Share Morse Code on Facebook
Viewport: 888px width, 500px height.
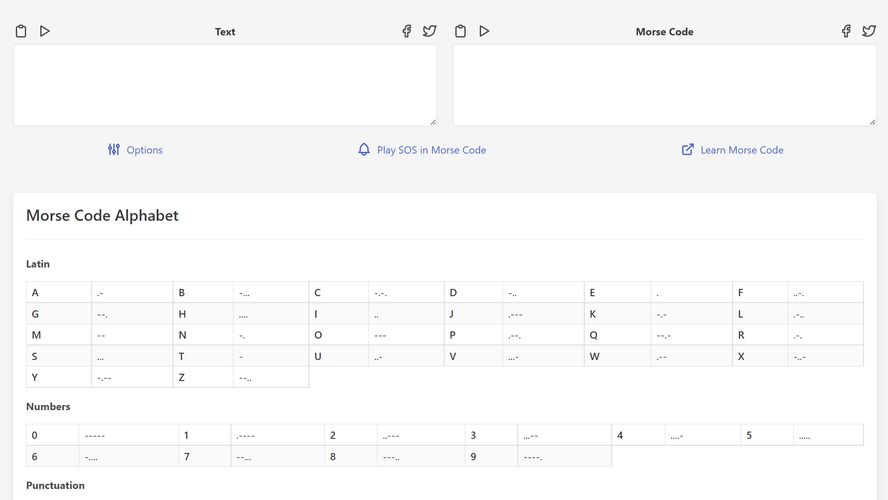(846, 31)
